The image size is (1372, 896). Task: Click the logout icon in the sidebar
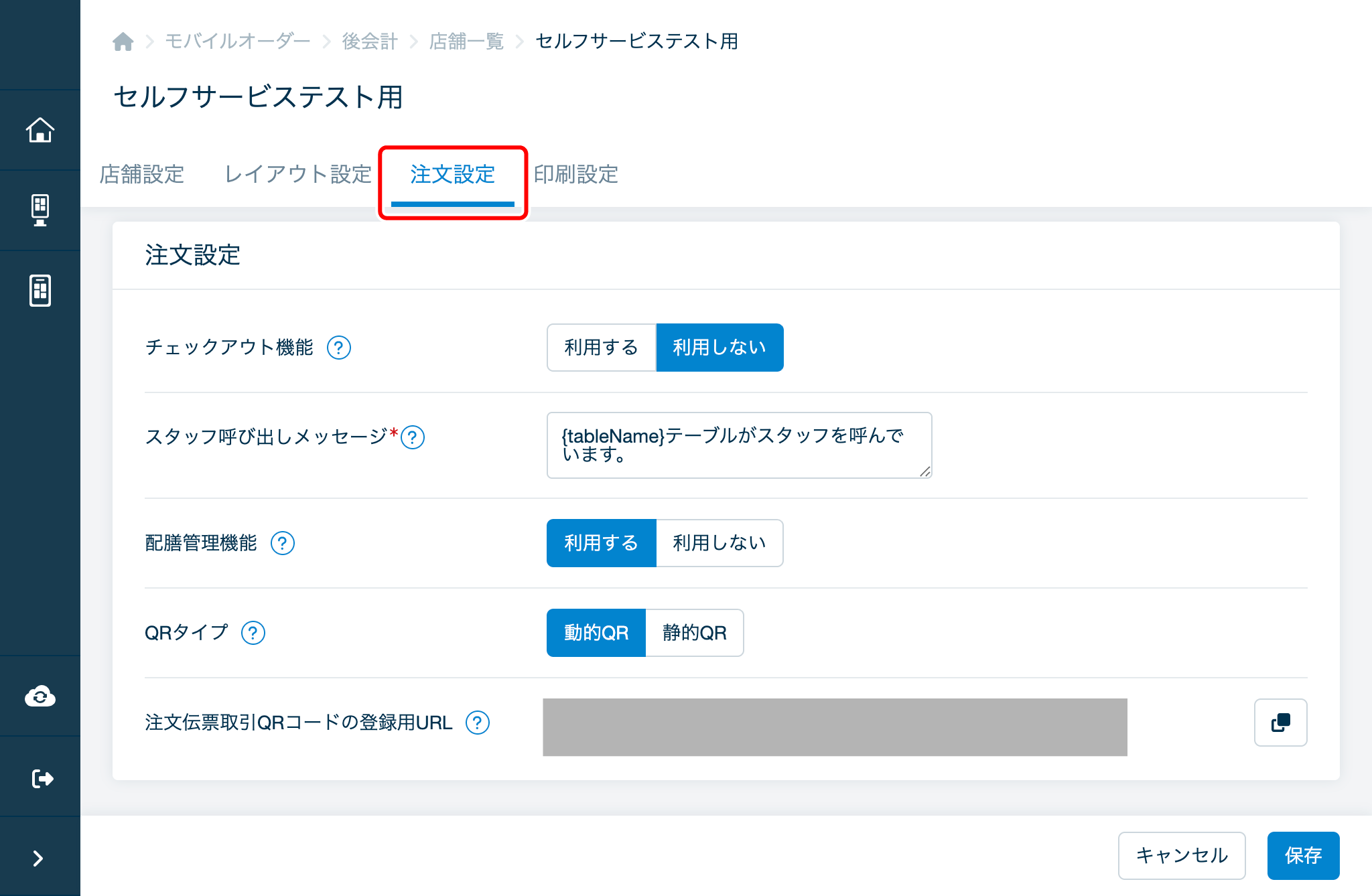42,778
